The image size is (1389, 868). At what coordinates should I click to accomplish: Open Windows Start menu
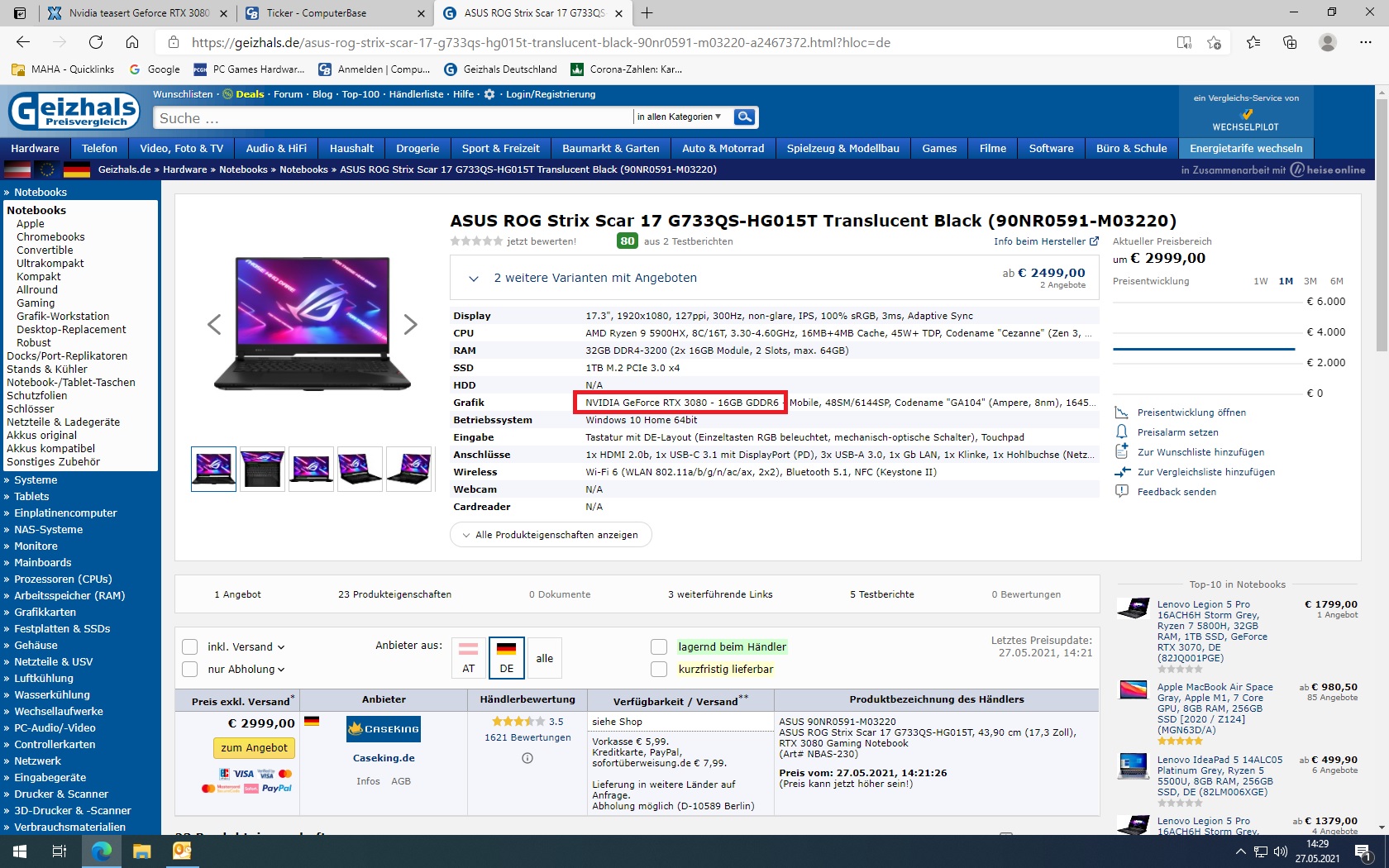pyautogui.click(x=20, y=851)
